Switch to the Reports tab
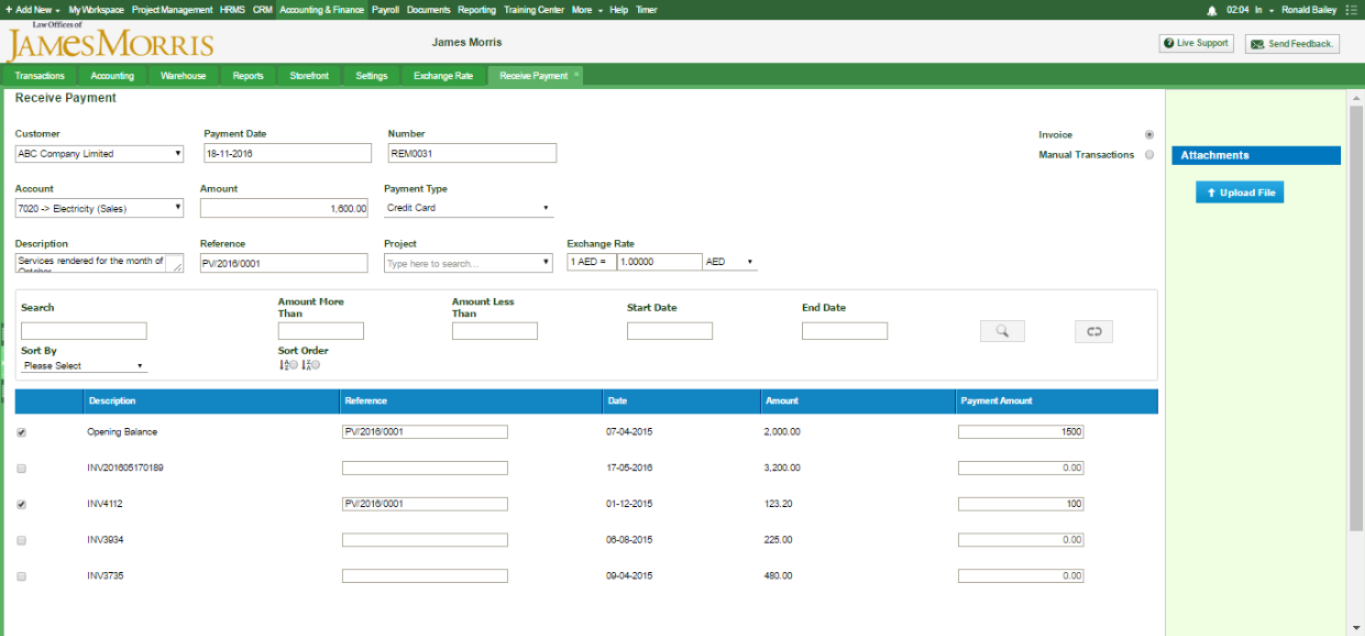1365x636 pixels. coord(248,76)
